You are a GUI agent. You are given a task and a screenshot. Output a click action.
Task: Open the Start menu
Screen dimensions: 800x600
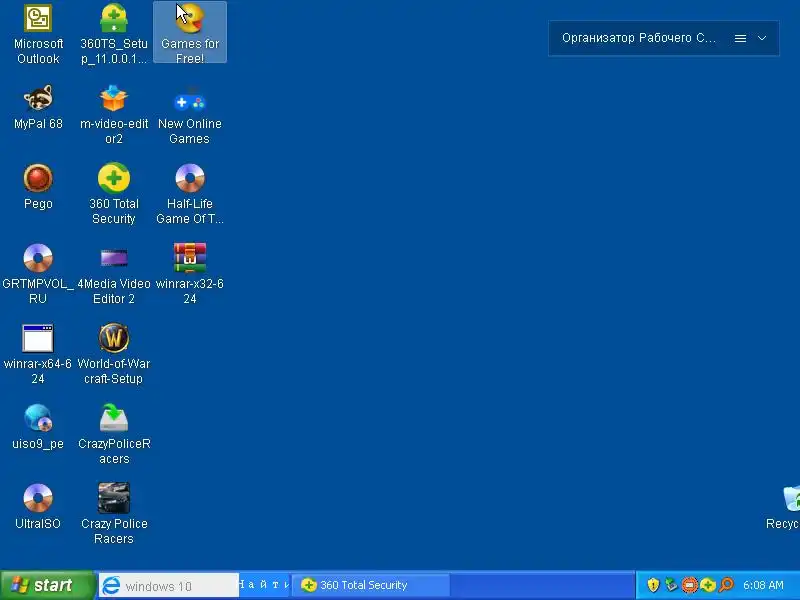coord(47,585)
